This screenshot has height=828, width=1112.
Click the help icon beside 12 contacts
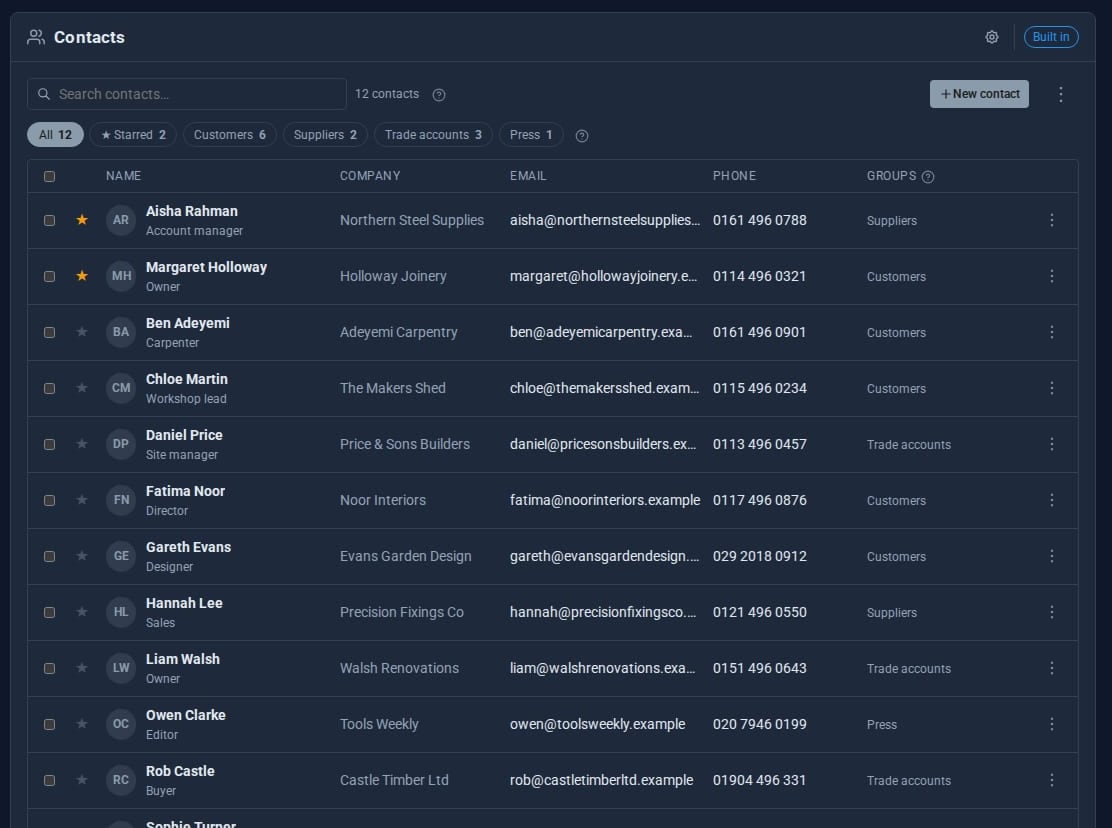click(x=439, y=95)
